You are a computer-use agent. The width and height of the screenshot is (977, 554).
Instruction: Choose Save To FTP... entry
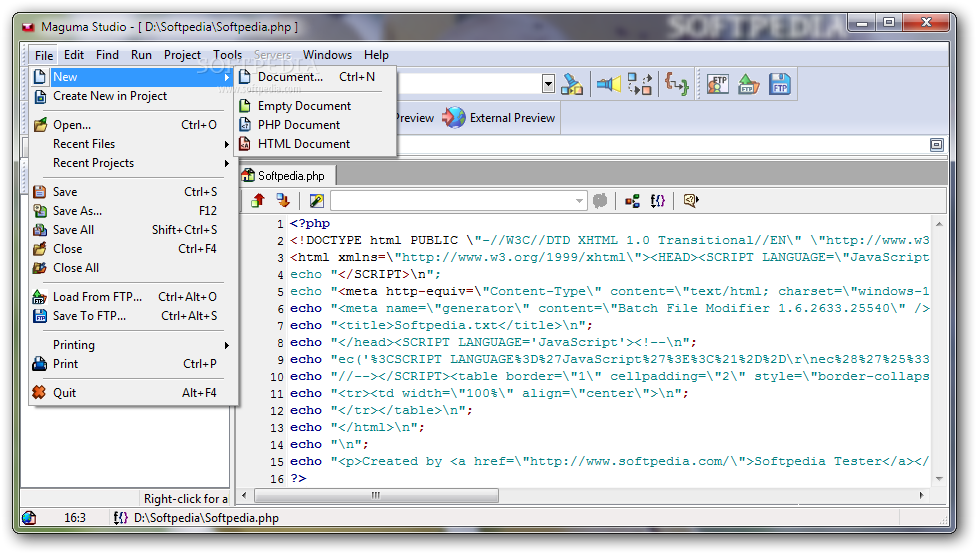point(133,316)
